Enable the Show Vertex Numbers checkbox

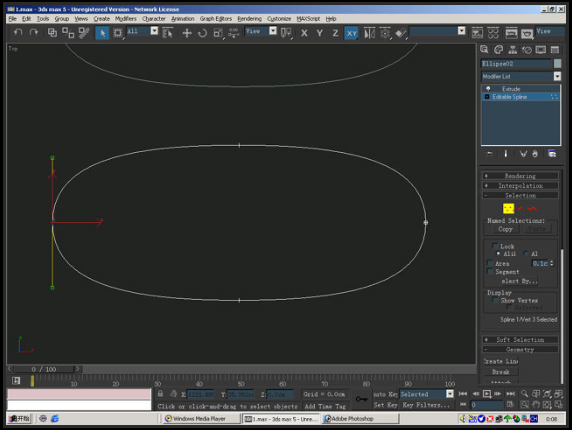pos(495,300)
